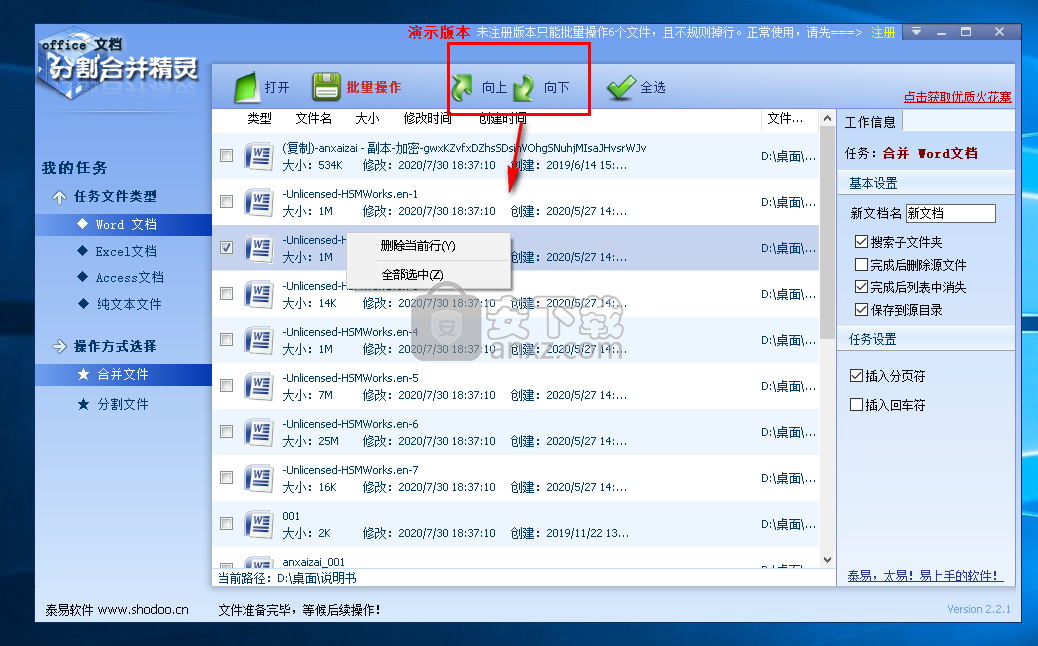Viewport: 1038px width, 646px height.
Task: Click the green Open (打开) folder icon
Action: pyautogui.click(x=247, y=87)
